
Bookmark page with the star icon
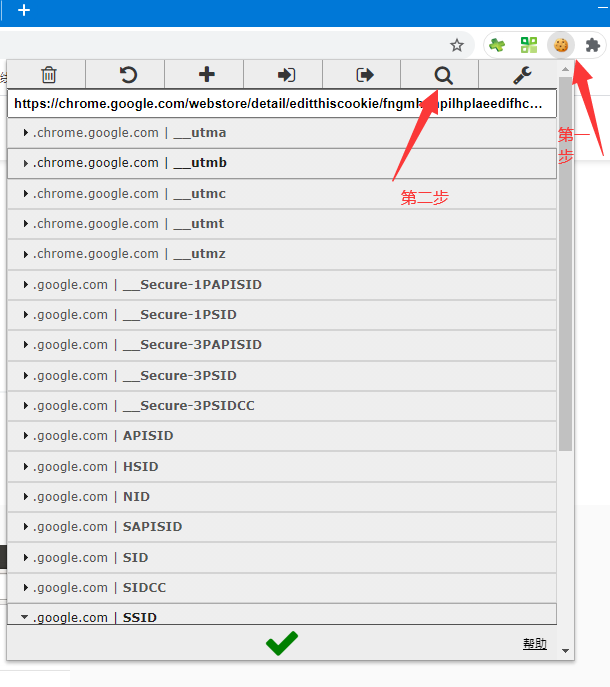click(457, 45)
